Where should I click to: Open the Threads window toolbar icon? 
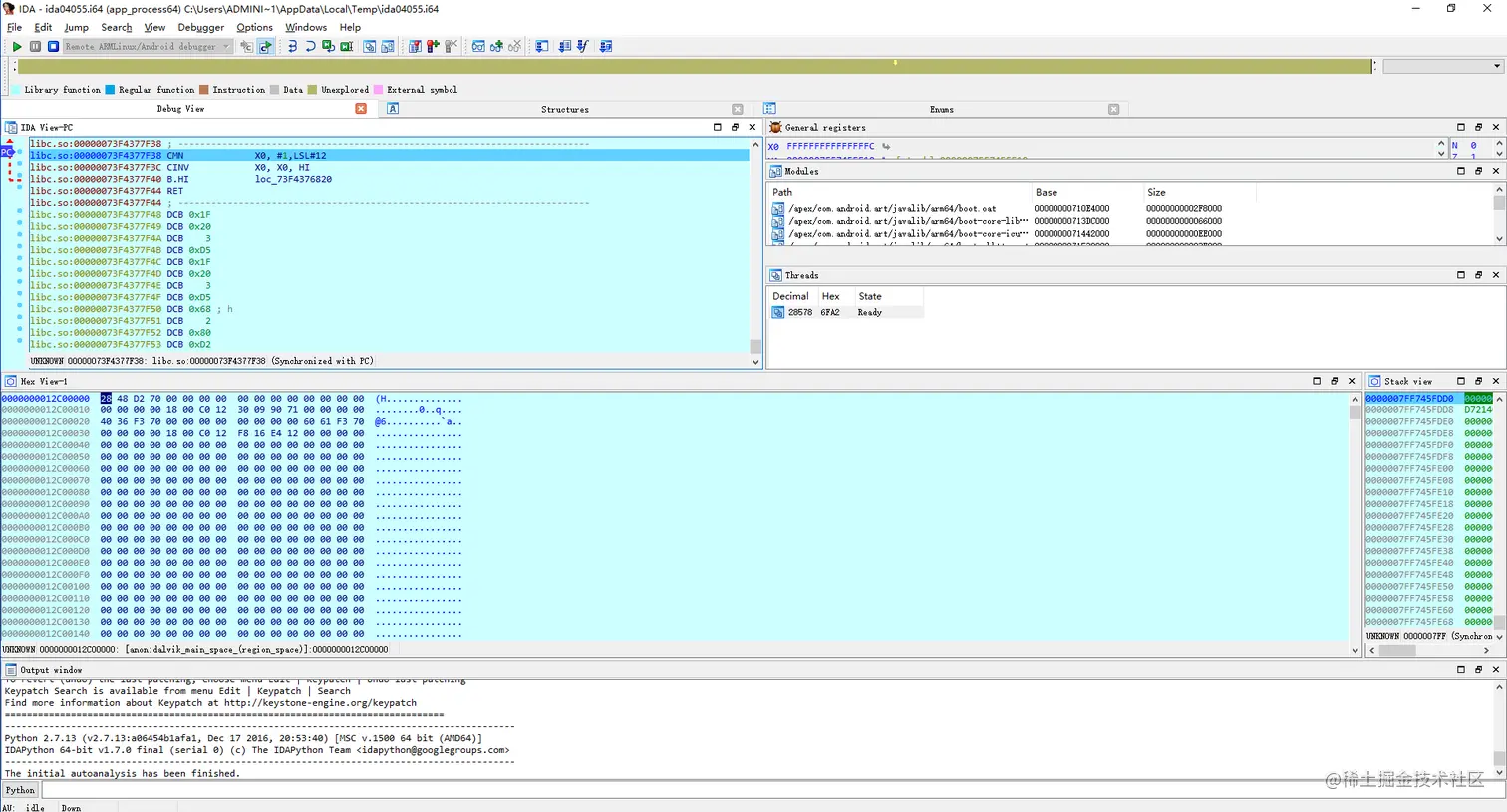click(370, 46)
